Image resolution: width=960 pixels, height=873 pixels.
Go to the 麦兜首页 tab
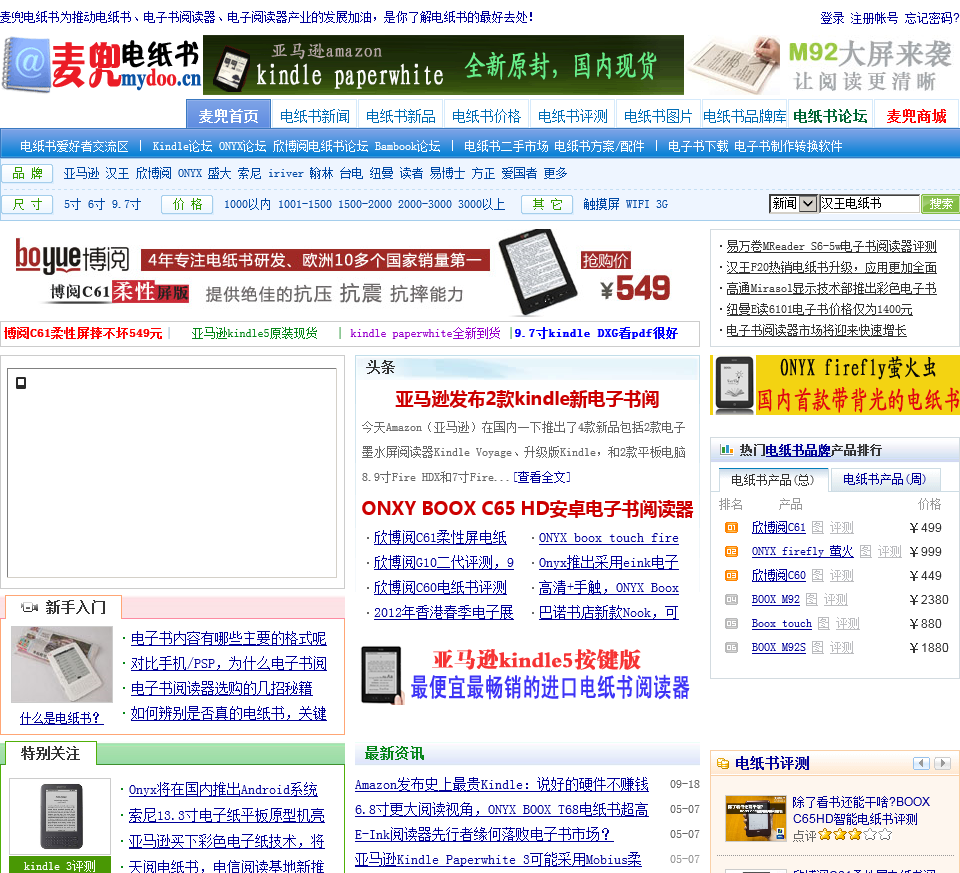click(x=228, y=116)
